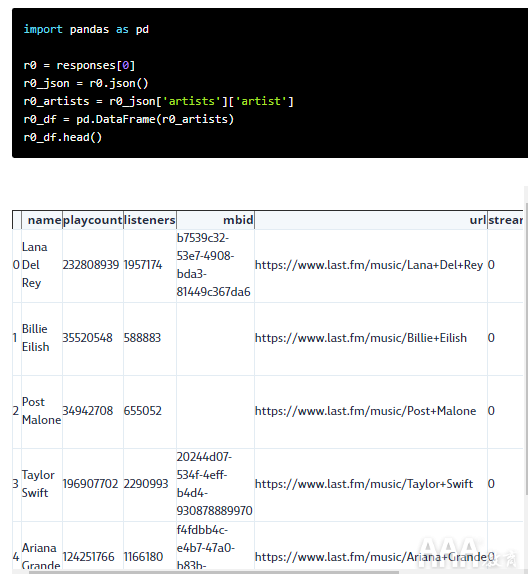Click the Billie+Eilish last.fm URL
The height and width of the screenshot is (574, 528).
361,338
